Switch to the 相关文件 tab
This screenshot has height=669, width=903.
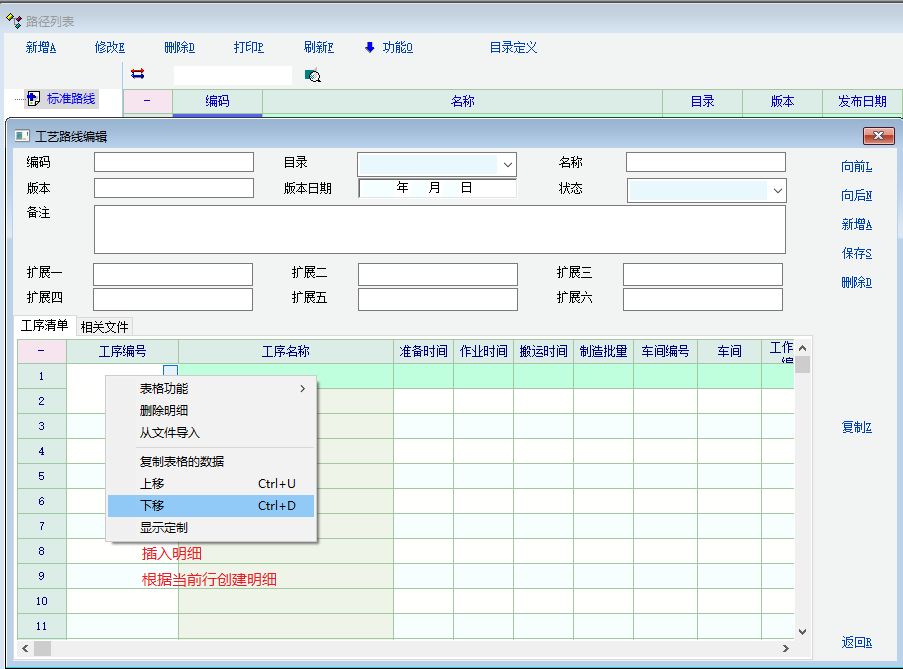[x=105, y=326]
